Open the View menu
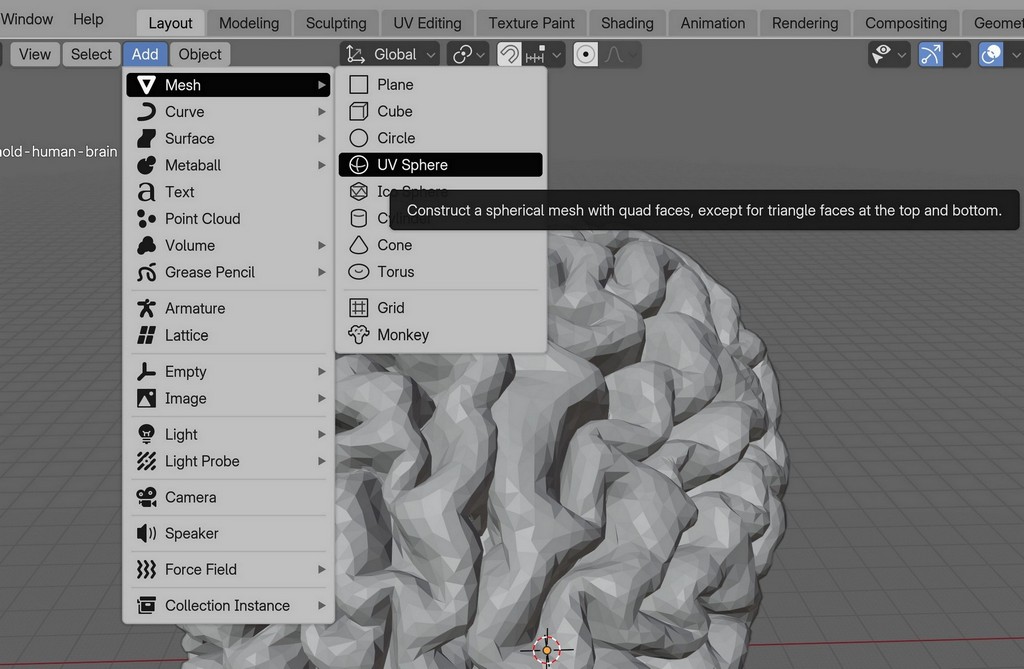The width and height of the screenshot is (1024, 669). (35, 54)
